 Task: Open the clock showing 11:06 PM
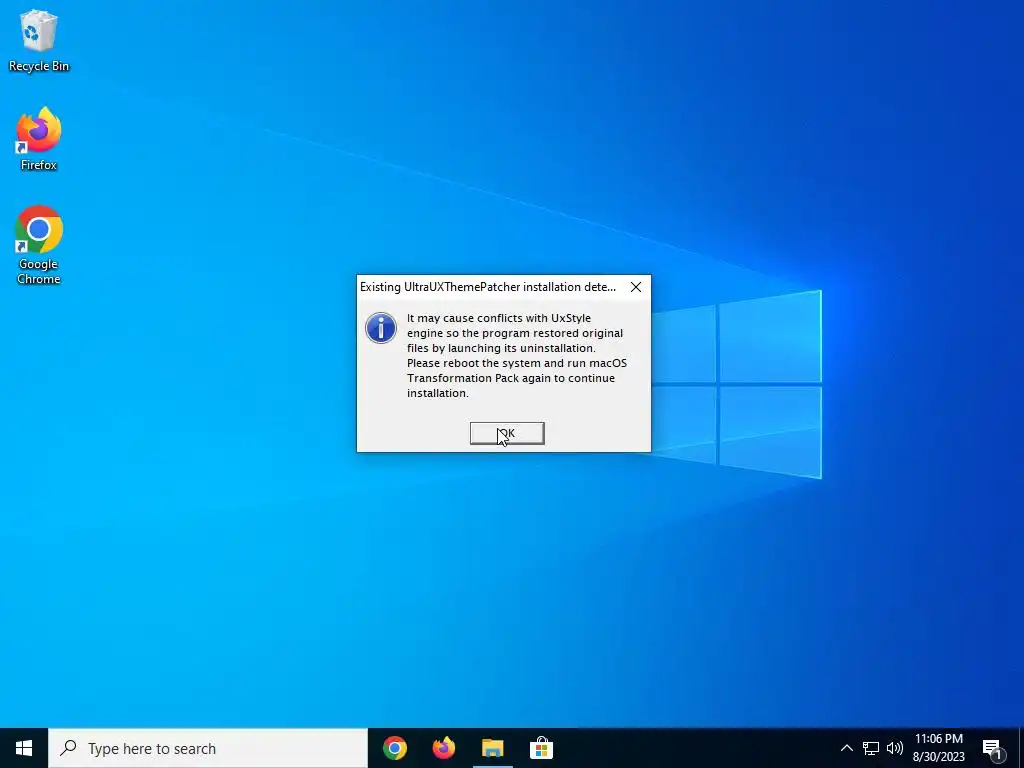[x=938, y=748]
